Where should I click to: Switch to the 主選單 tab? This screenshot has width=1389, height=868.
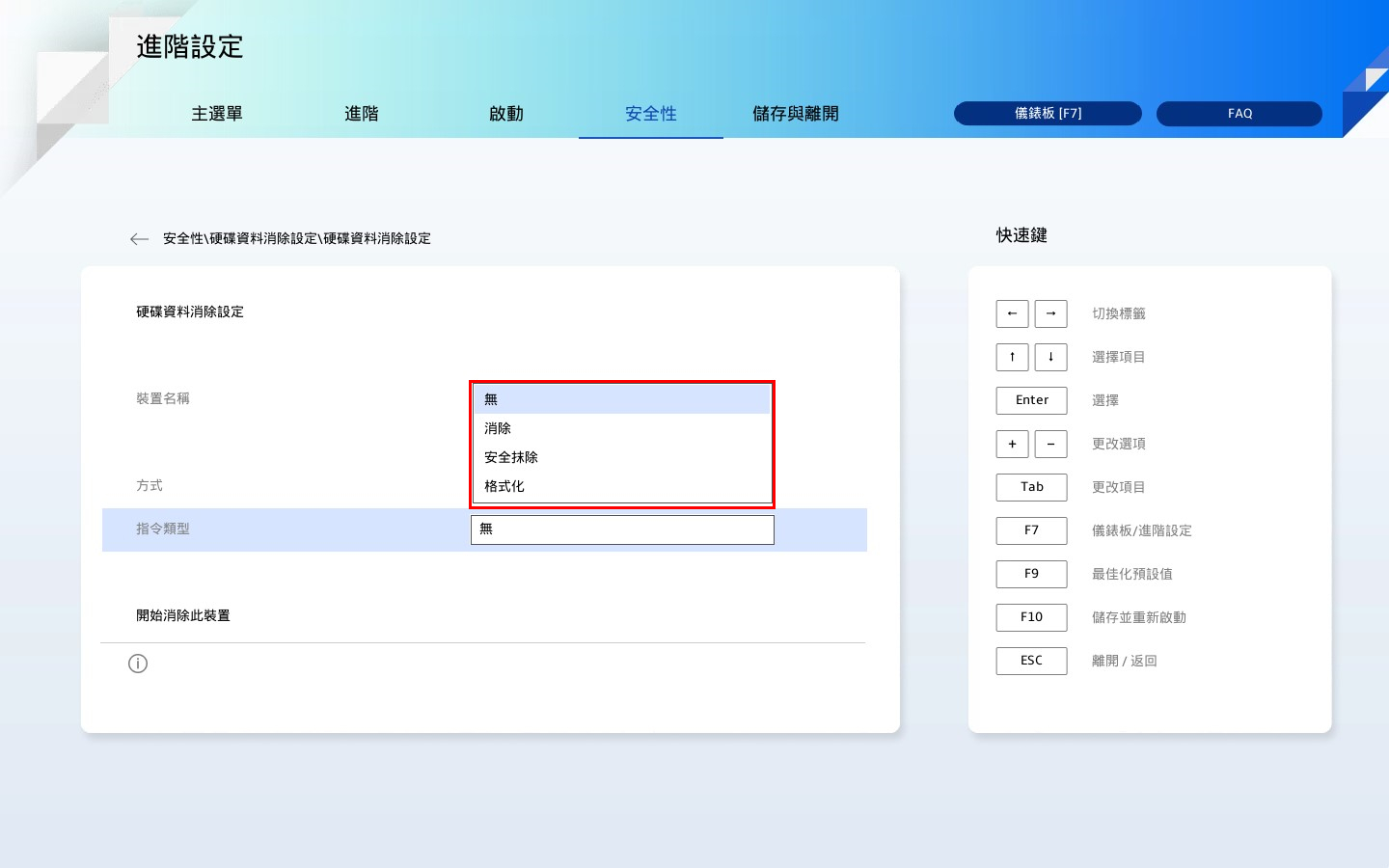tap(217, 114)
